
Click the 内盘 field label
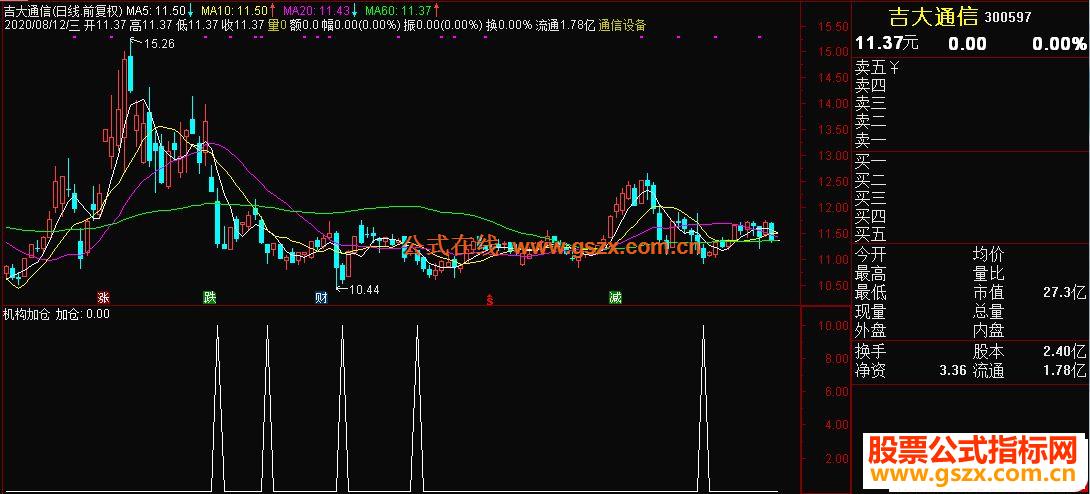(989, 330)
